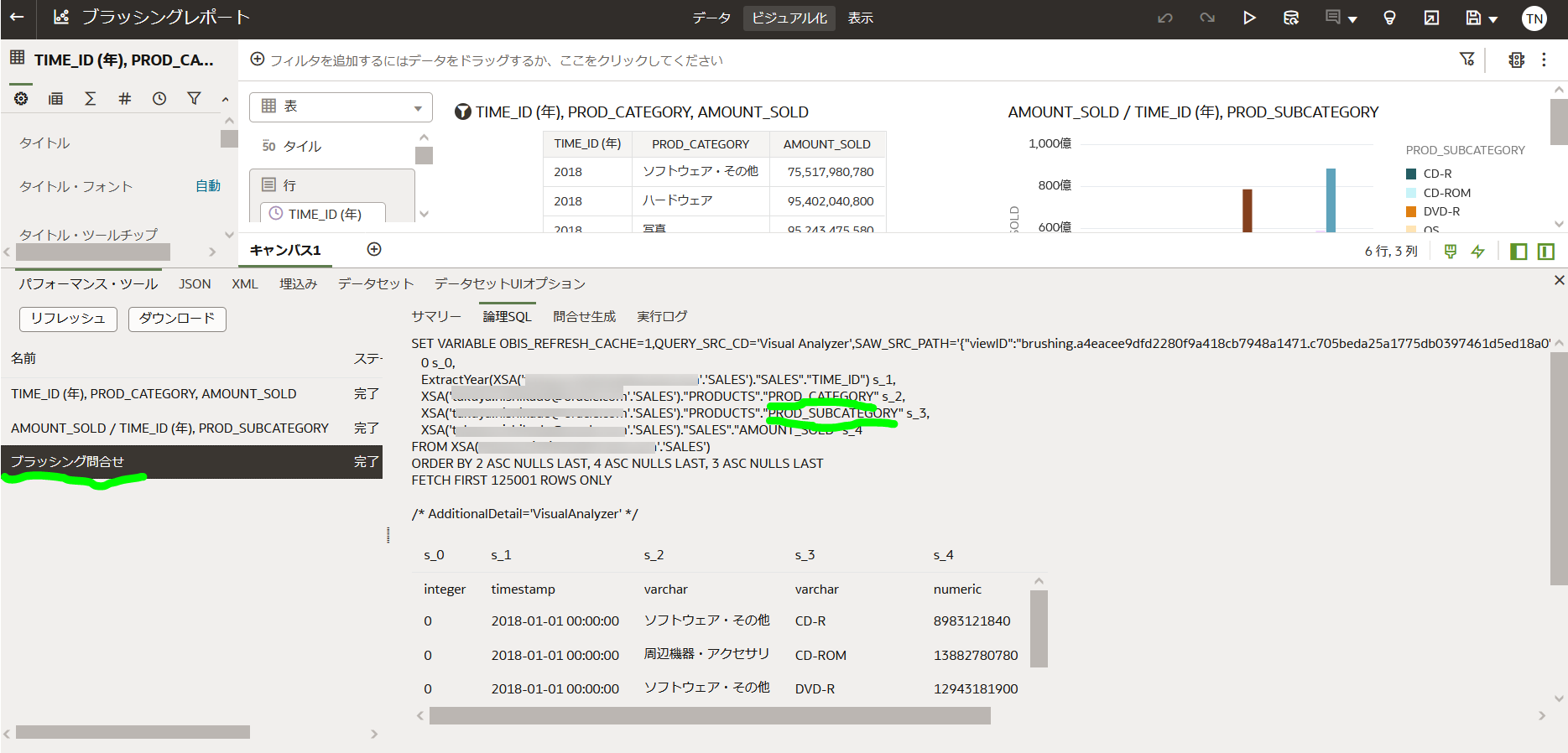Viewport: 1568px width, 753px height.
Task: Select the TIME_ID (年) row chip
Action: 323,214
